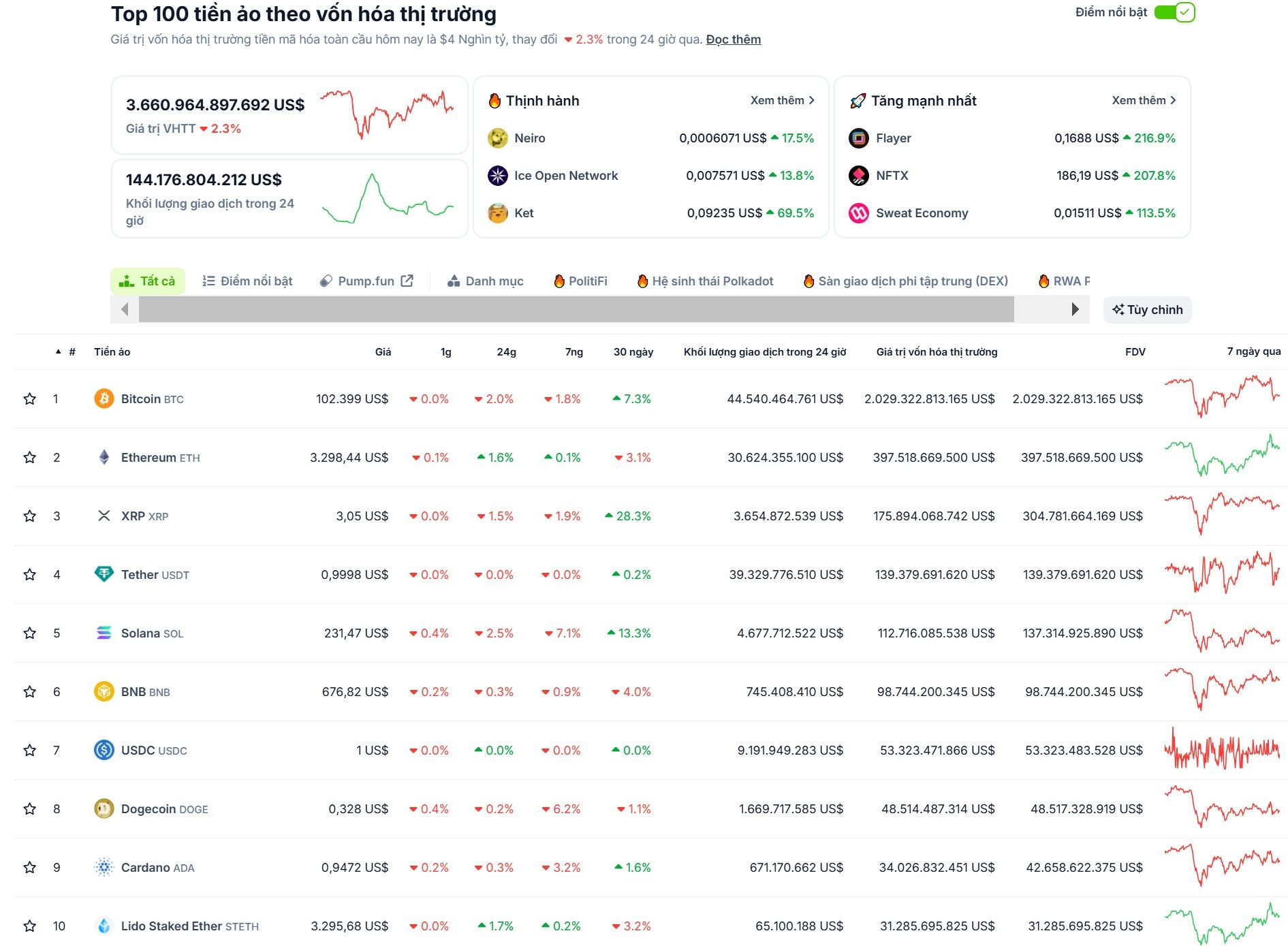Sort table by FDV column
The width and height of the screenshot is (1288, 946).
(1135, 352)
